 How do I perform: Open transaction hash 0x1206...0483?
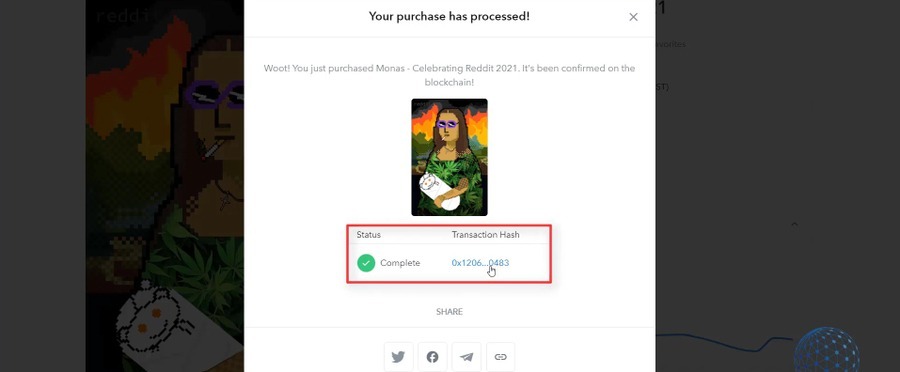[480, 263]
